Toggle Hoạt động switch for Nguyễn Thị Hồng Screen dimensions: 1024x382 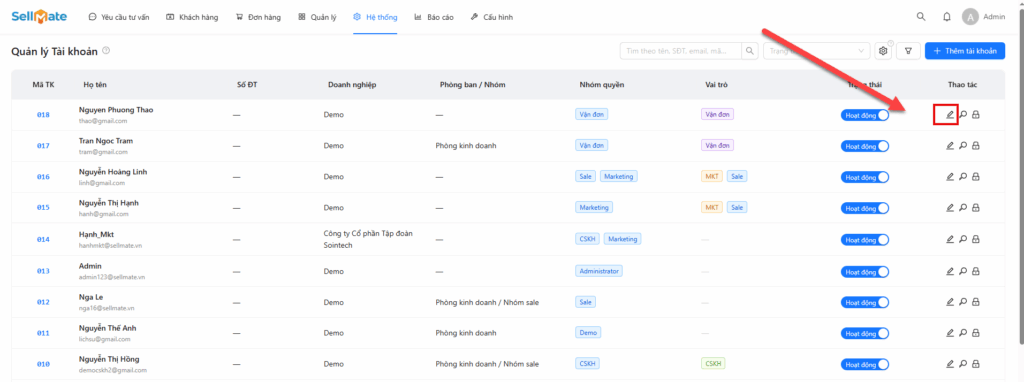click(865, 364)
